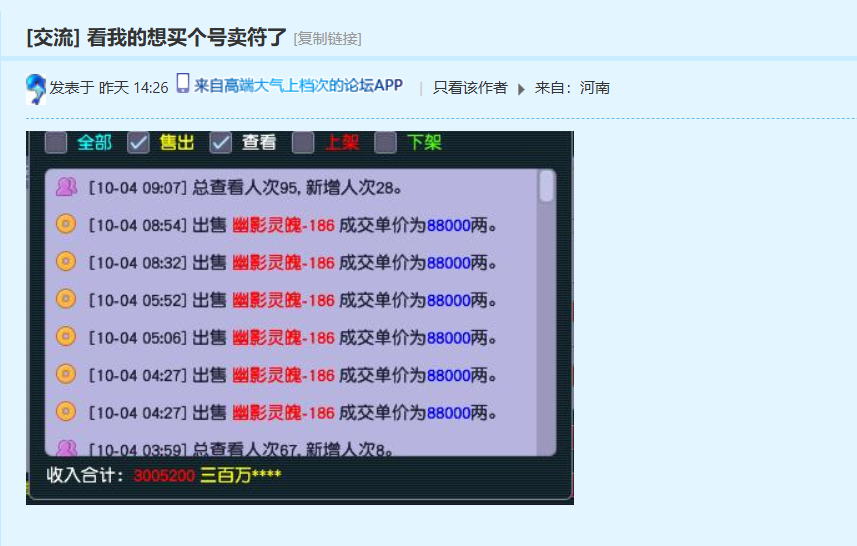Click the [10-04 05:06] 出售 幽影灵魄-186 entry
Viewport: 857px width, 546px height.
pos(292,337)
